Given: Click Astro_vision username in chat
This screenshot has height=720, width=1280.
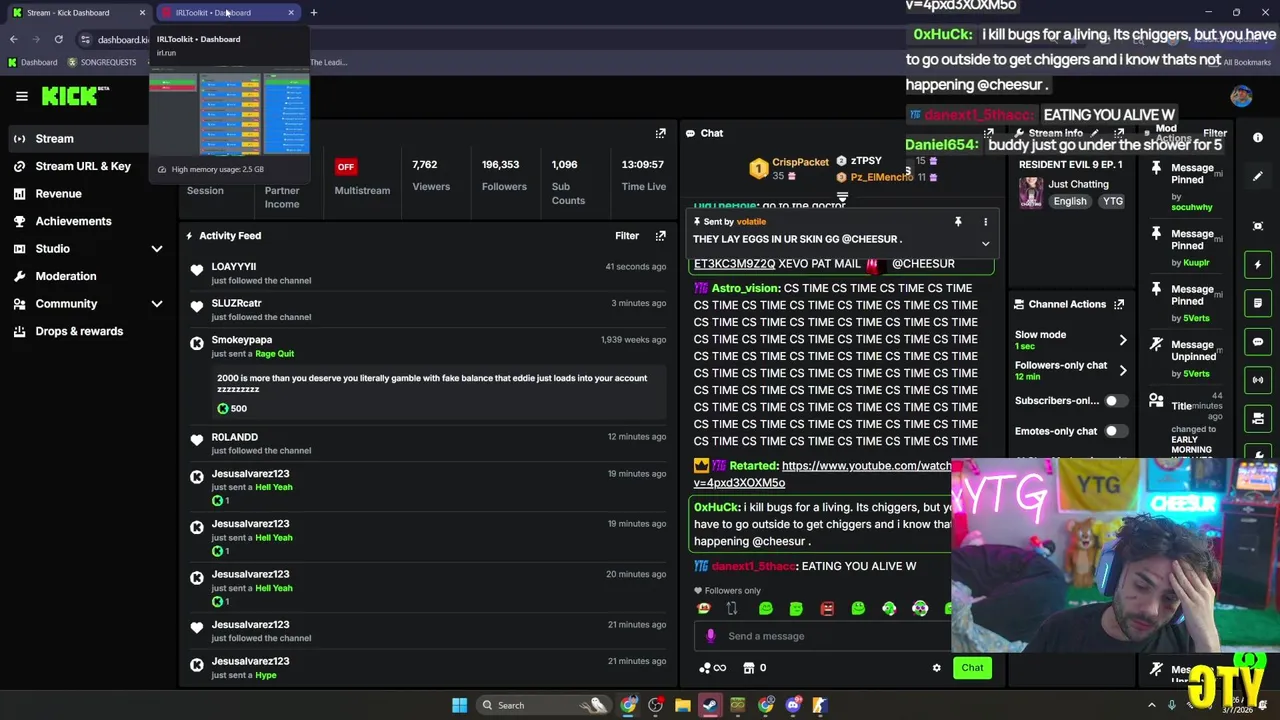Looking at the screenshot, I should (744, 288).
